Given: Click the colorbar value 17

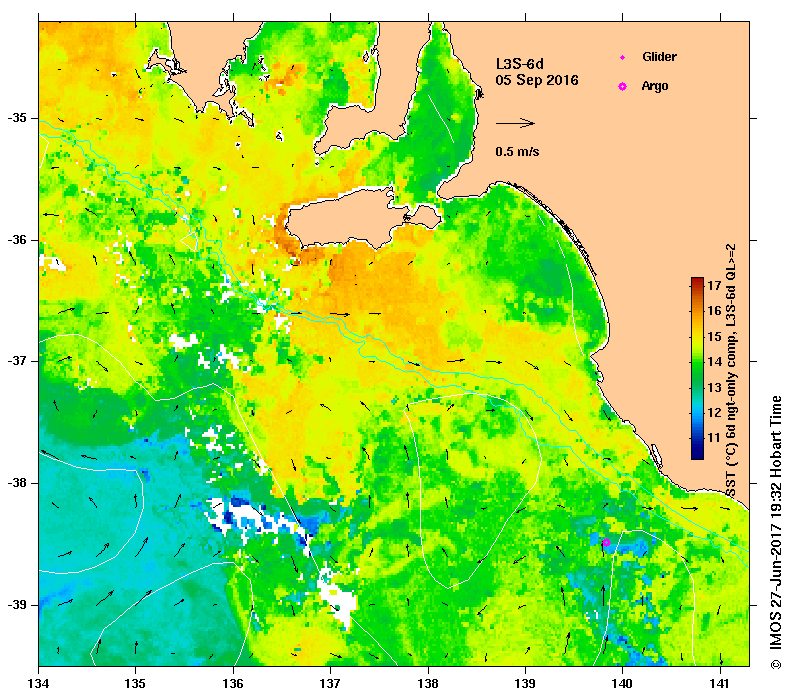Looking at the screenshot, I should click(714, 285).
